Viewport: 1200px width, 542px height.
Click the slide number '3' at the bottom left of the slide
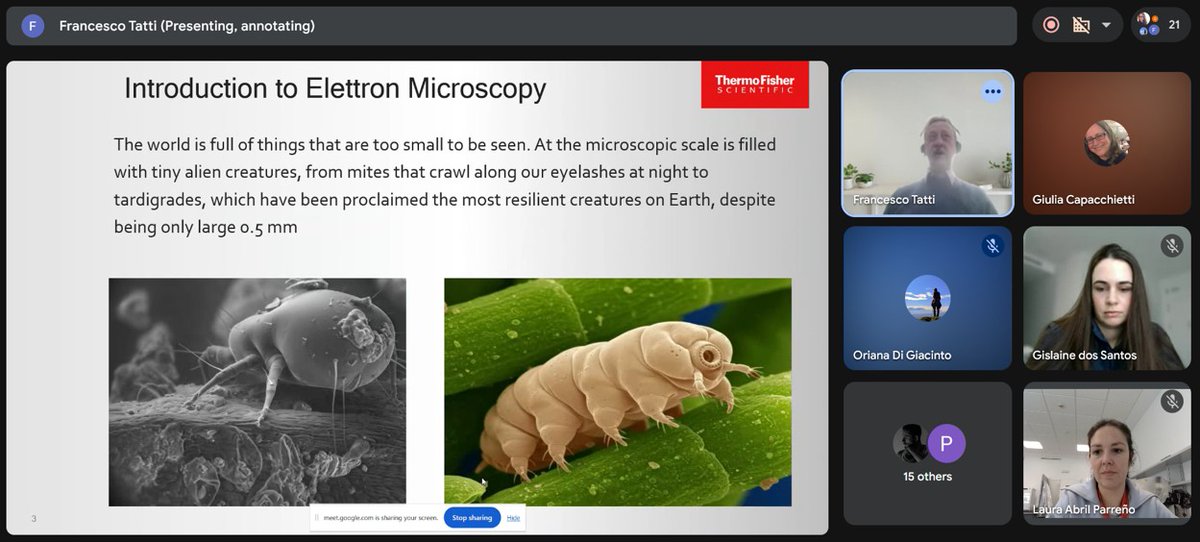click(34, 518)
